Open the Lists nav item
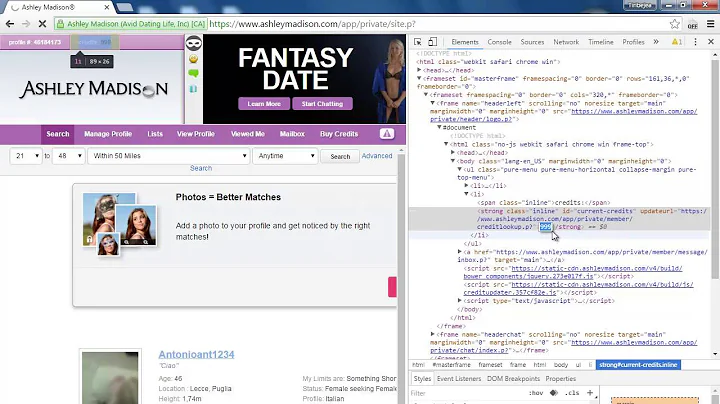Screen dimensions: 720x404 155,134
